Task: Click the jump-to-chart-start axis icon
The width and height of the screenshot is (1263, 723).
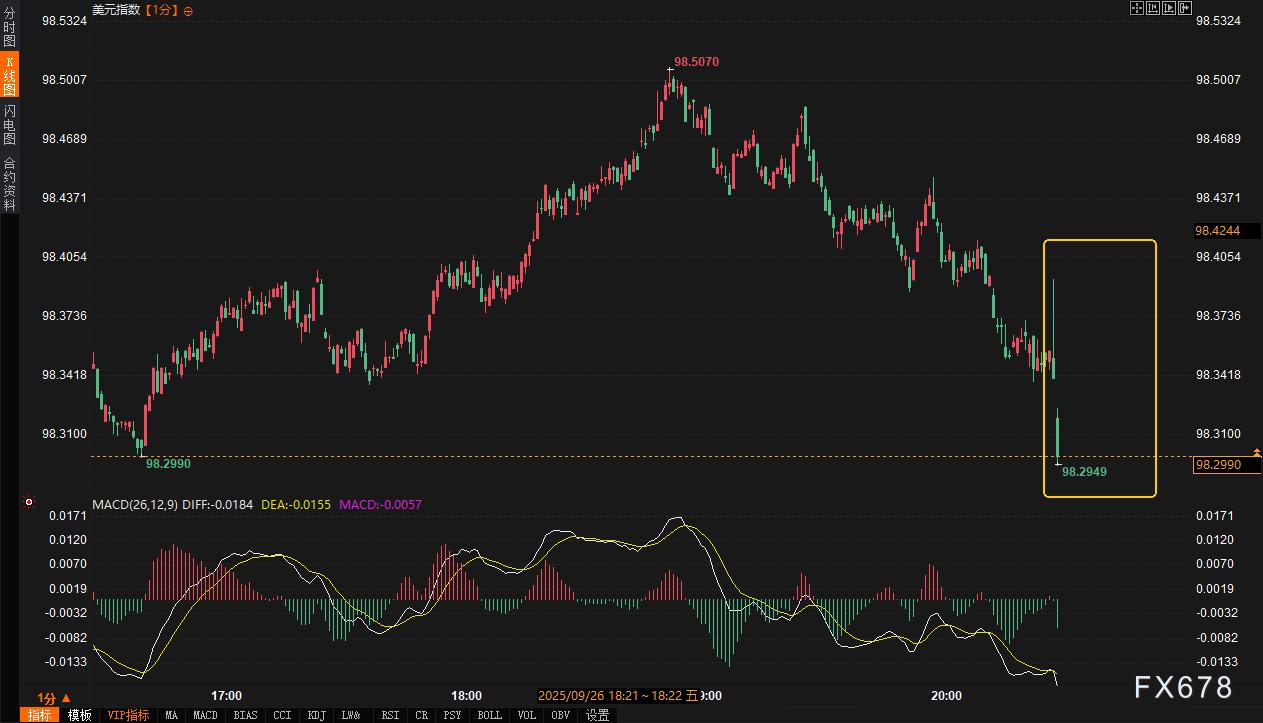Action: point(1152,9)
